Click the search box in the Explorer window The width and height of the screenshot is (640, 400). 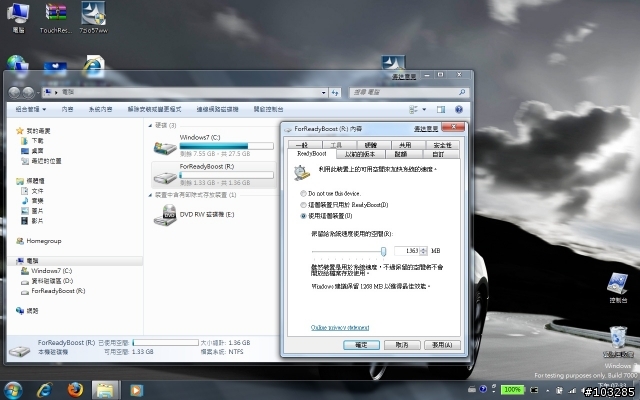click(x=409, y=93)
